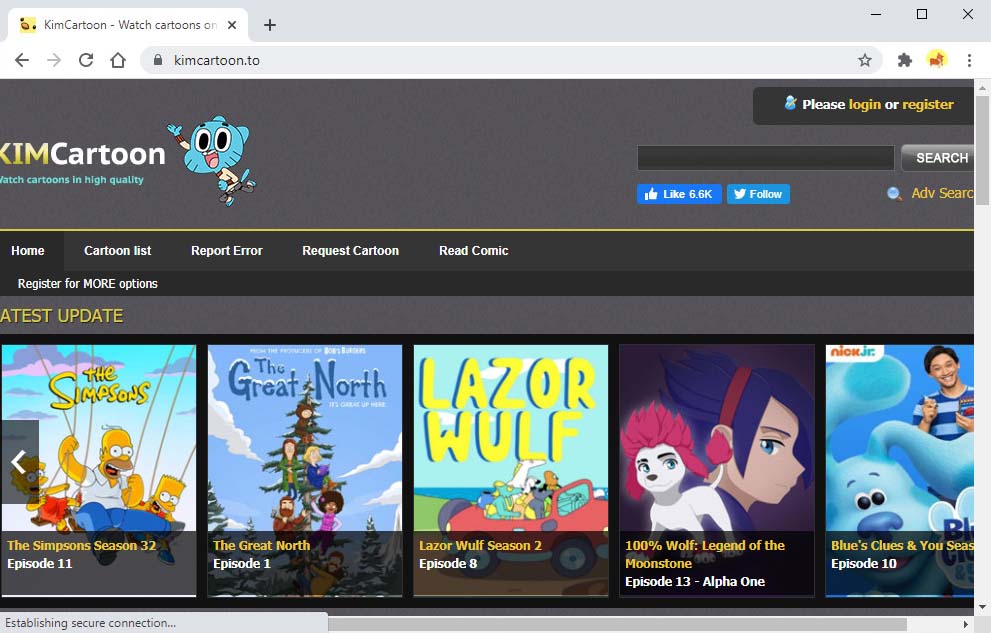
Task: Open the Cartoon list menu
Action: point(118,251)
